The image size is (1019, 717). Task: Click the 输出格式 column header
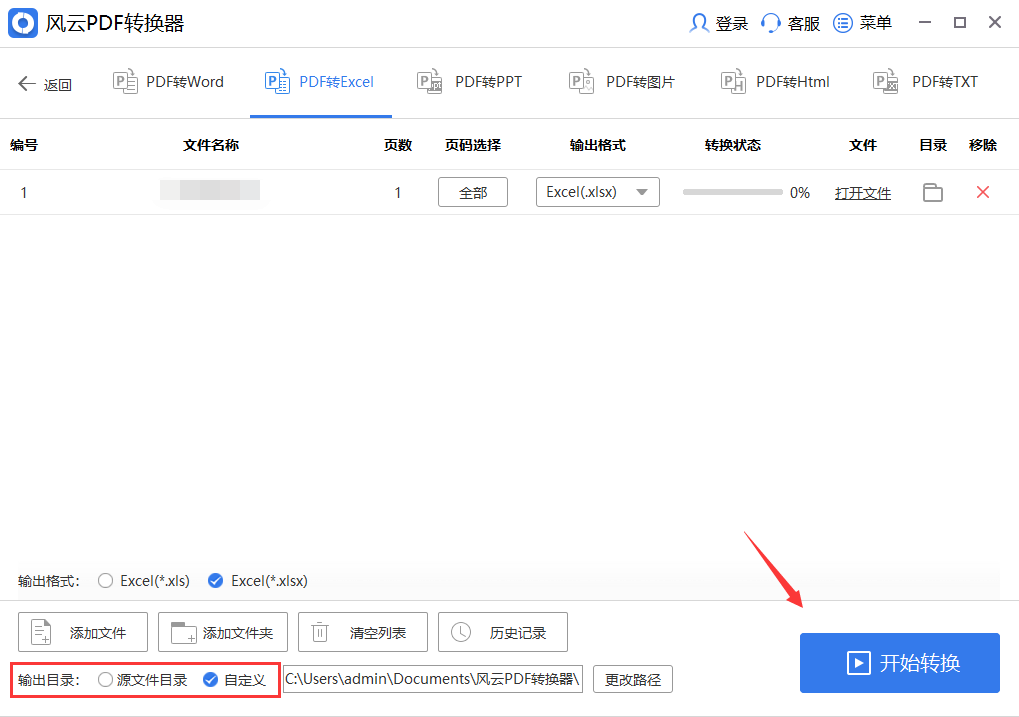click(x=597, y=145)
